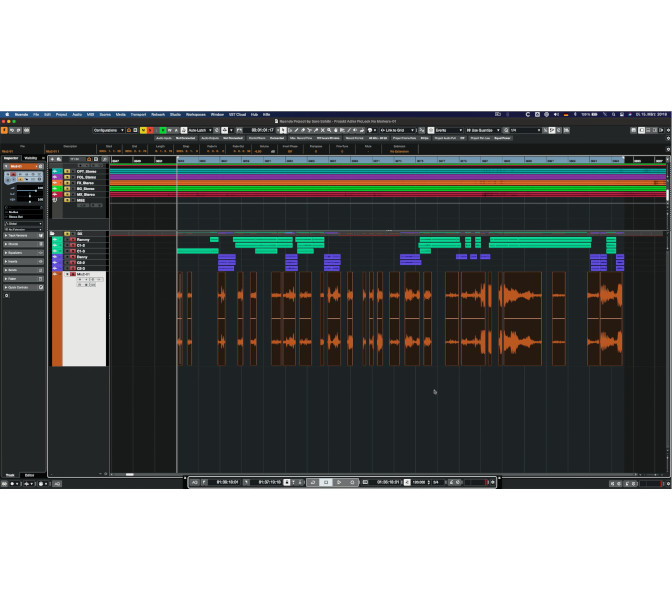Screen dimensions: 672x600
Task: Toggle global Mute M button
Action: click(143, 130)
